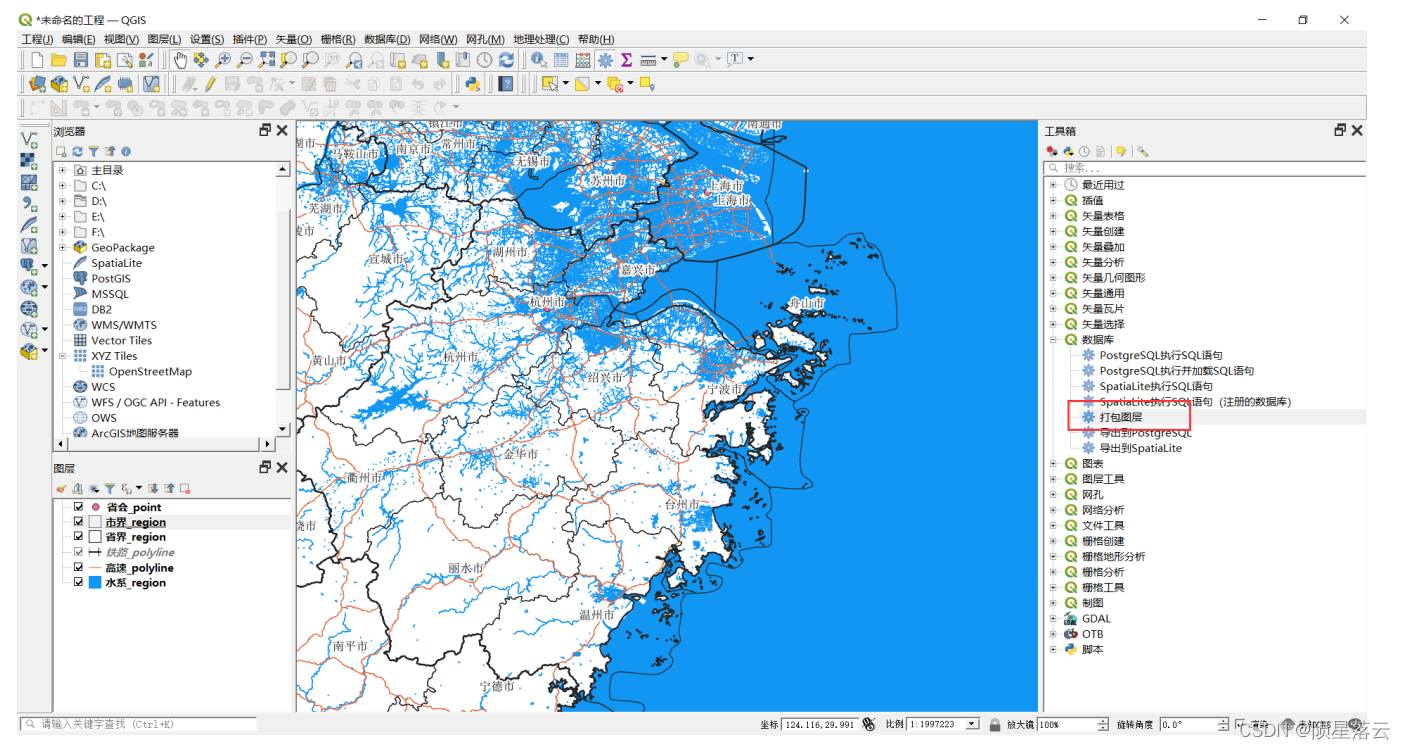This screenshot has width=1405, height=749.
Task: Select the Pan Map tool
Action: pyautogui.click(x=181, y=59)
